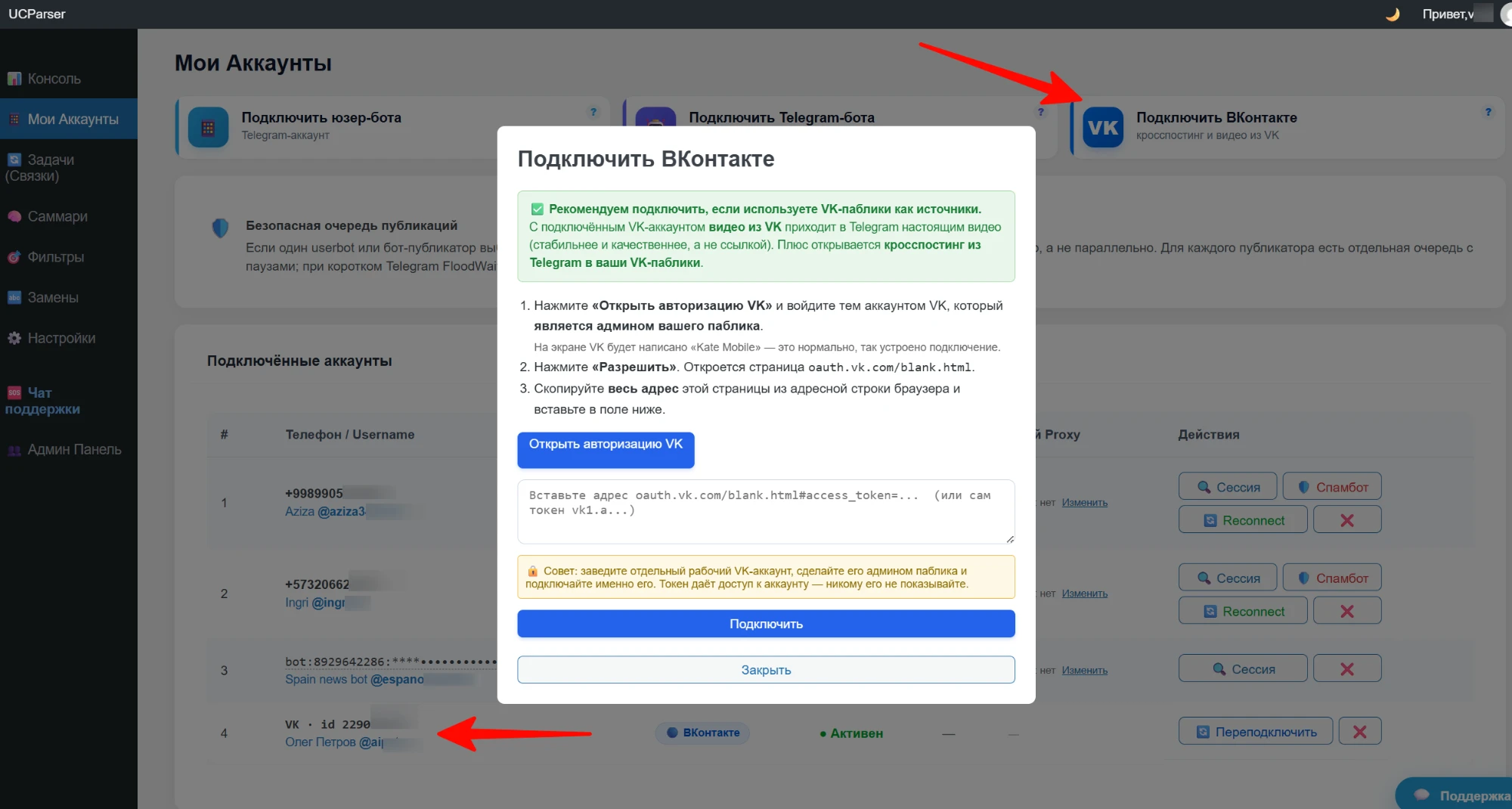Delete the Aziza account with red X

(x=1347, y=520)
